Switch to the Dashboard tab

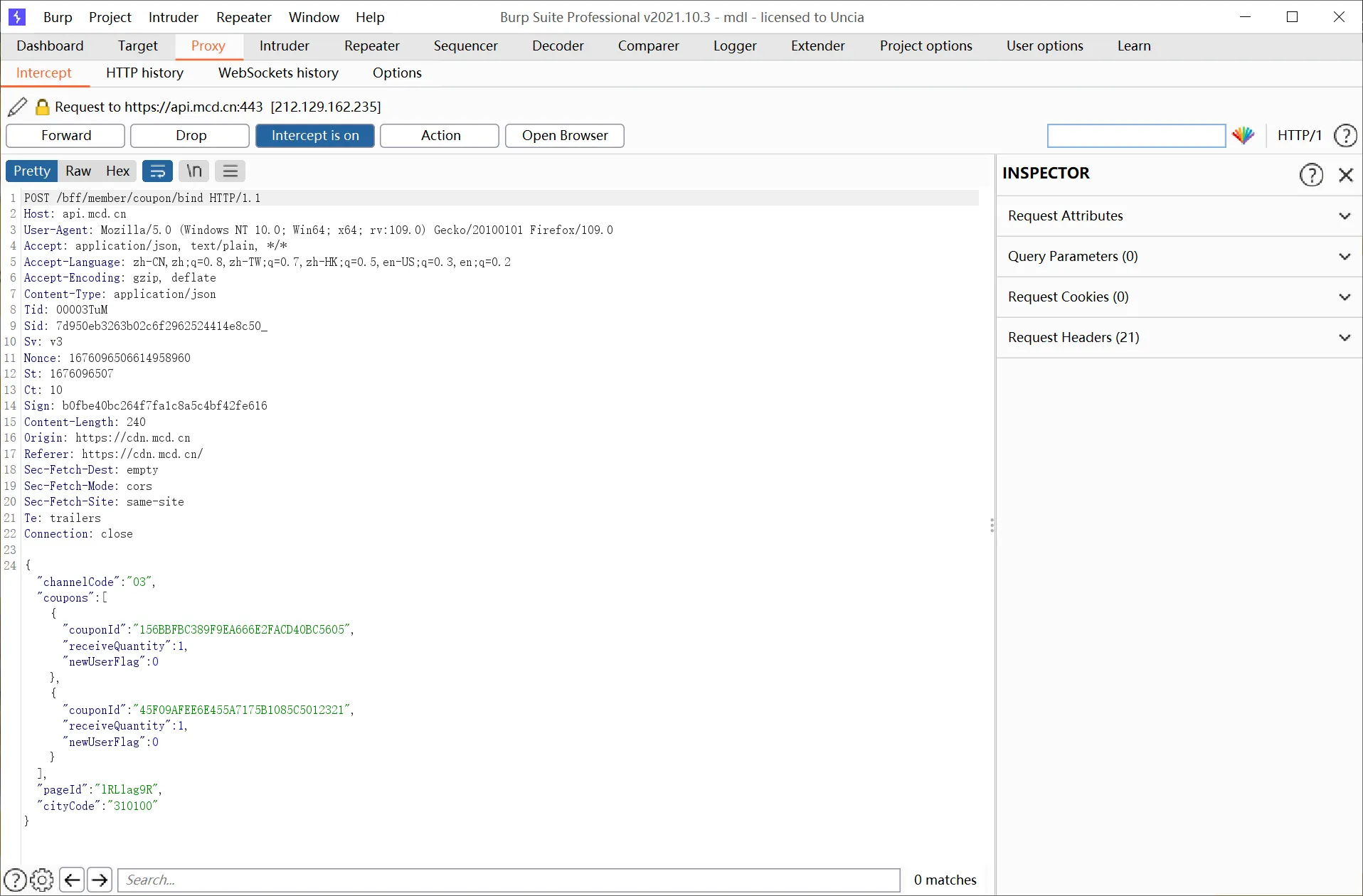50,46
